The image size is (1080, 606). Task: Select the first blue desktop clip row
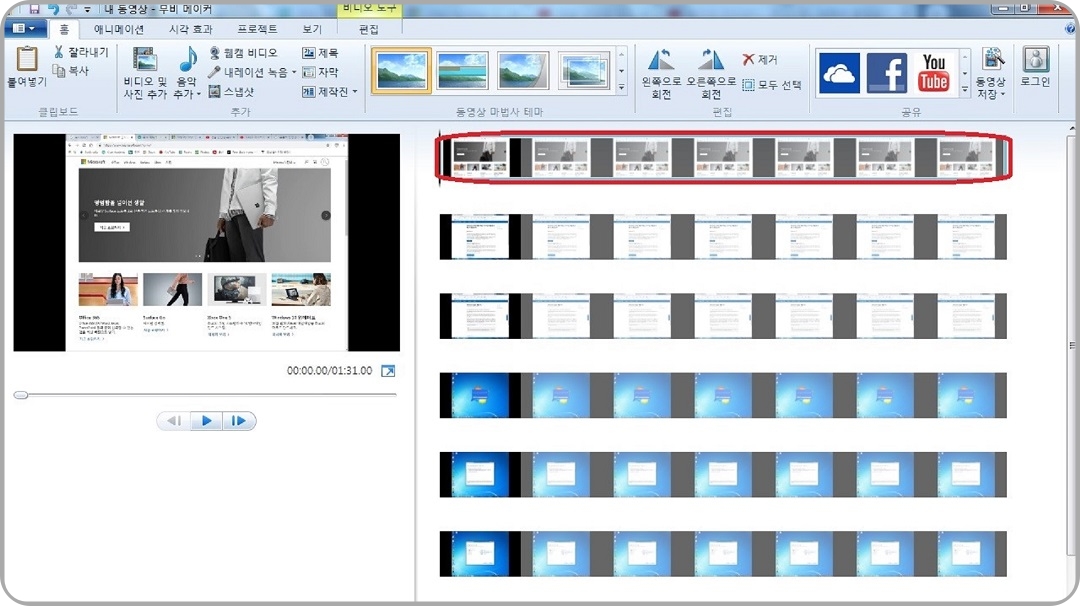coord(723,395)
